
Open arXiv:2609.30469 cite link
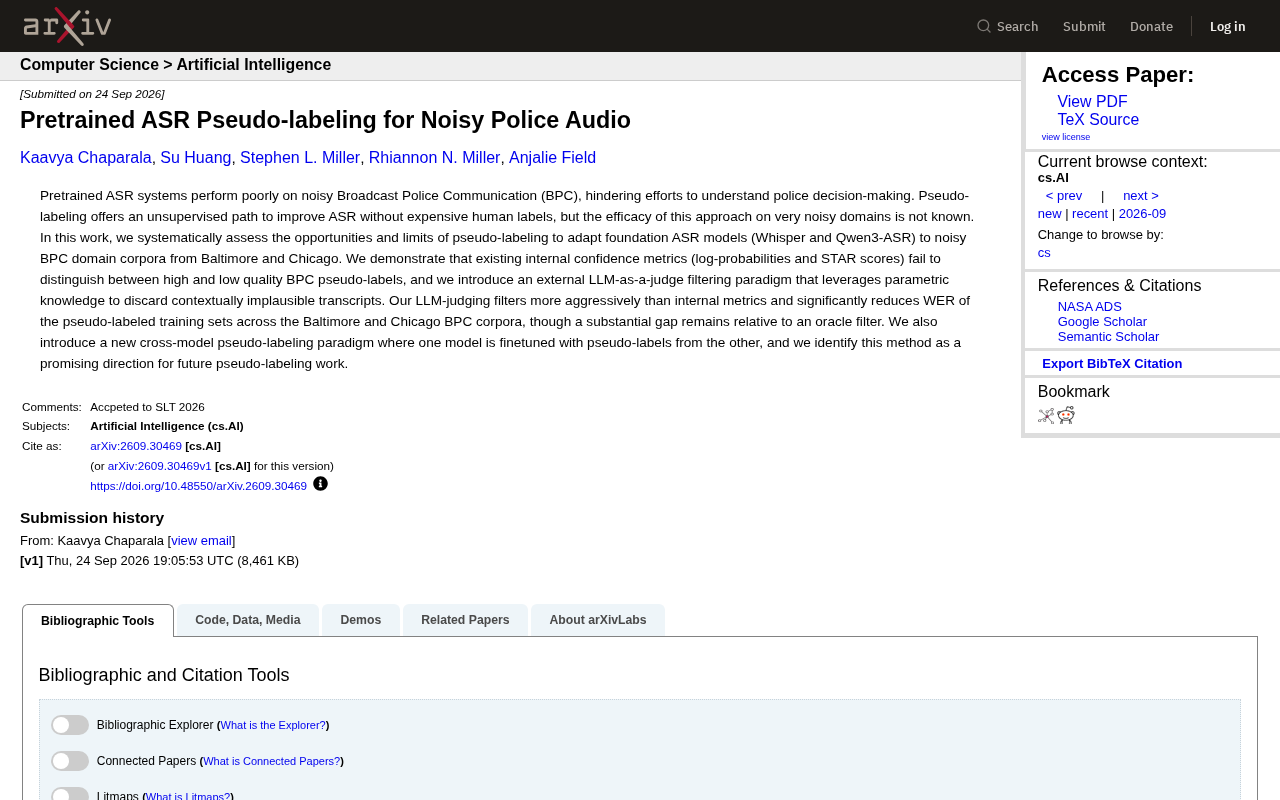pyautogui.click(x=136, y=446)
